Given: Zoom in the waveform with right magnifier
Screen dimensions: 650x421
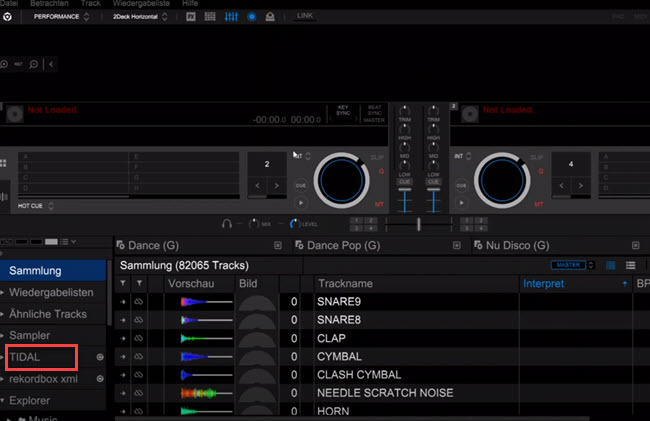Looking at the screenshot, I should pos(34,64).
